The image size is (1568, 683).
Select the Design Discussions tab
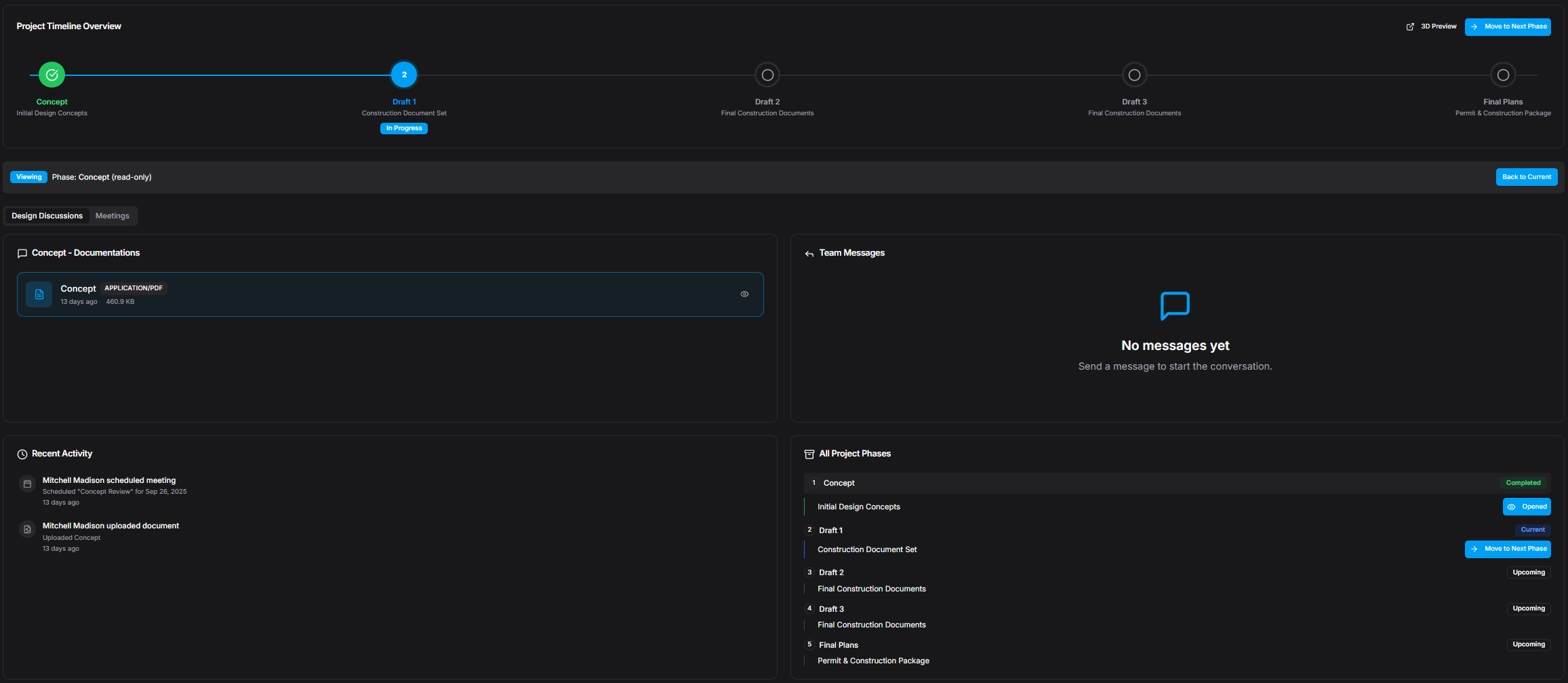(47, 216)
